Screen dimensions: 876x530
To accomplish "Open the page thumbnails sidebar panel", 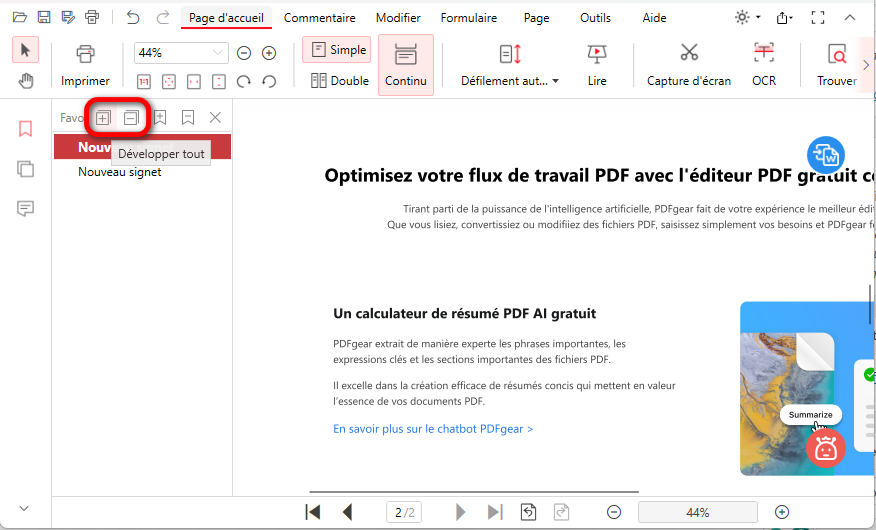I will [x=26, y=169].
